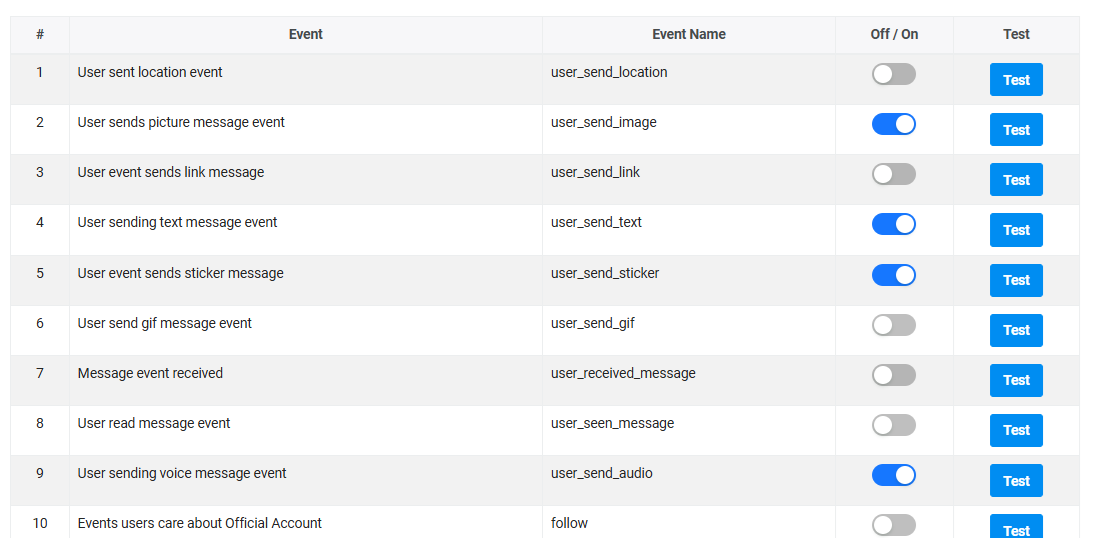Disable the user_send_image toggle
The height and width of the screenshot is (538, 1093).
pyautogui.click(x=894, y=124)
